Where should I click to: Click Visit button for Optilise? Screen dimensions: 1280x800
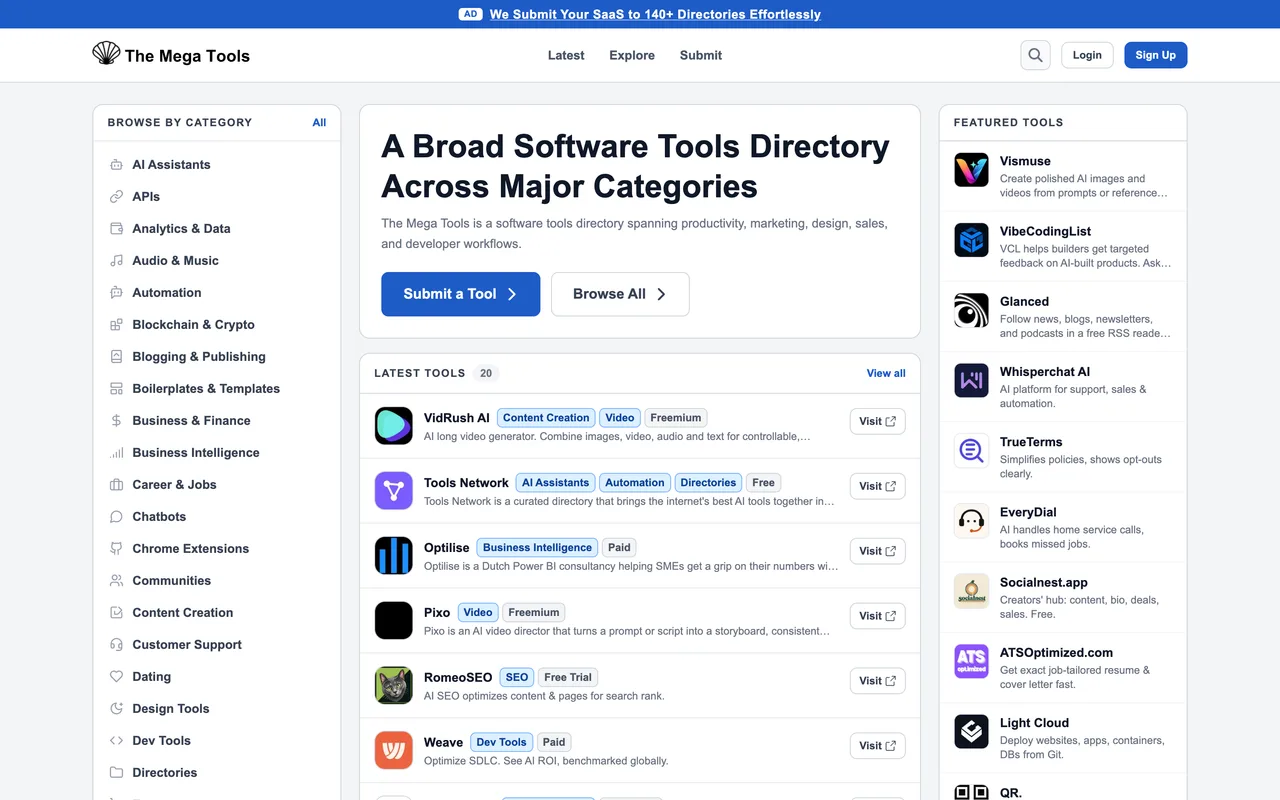click(878, 551)
